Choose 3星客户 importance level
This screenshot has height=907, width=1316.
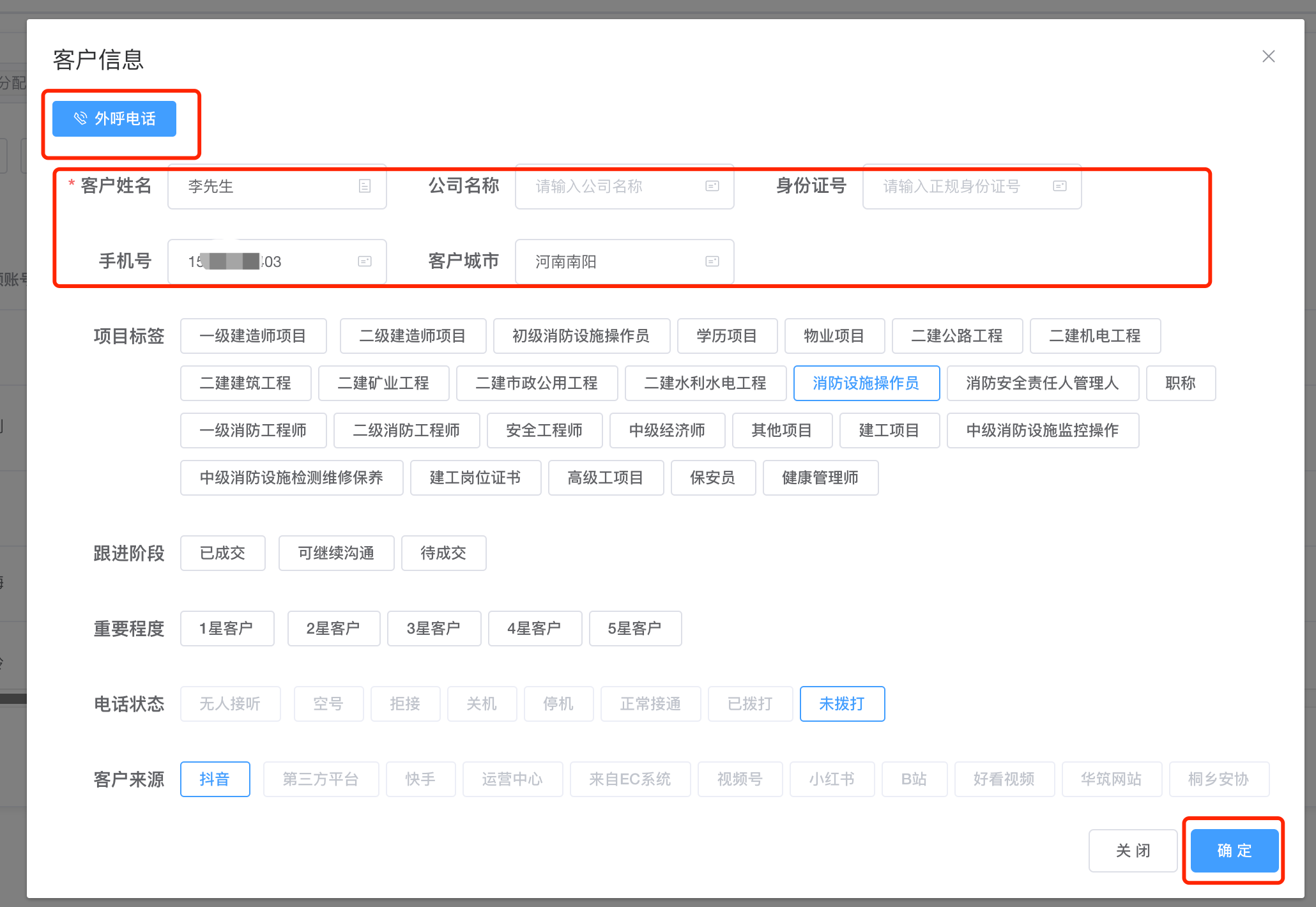[434, 629]
